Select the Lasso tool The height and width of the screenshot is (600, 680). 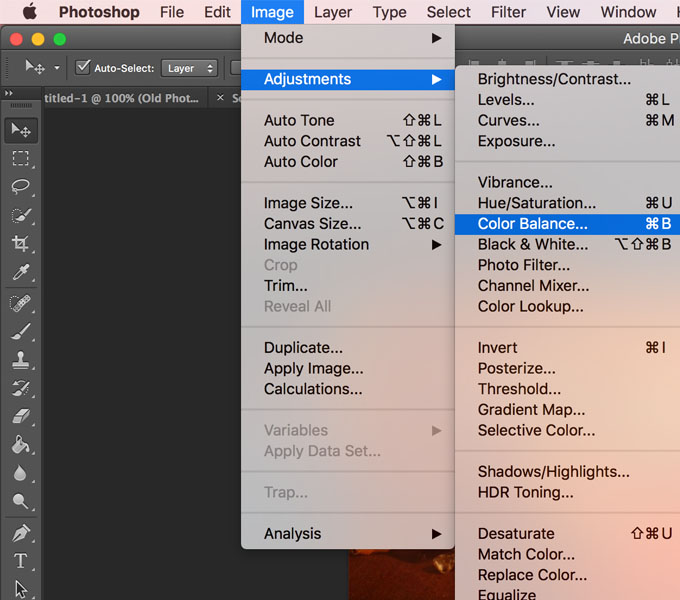click(20, 187)
